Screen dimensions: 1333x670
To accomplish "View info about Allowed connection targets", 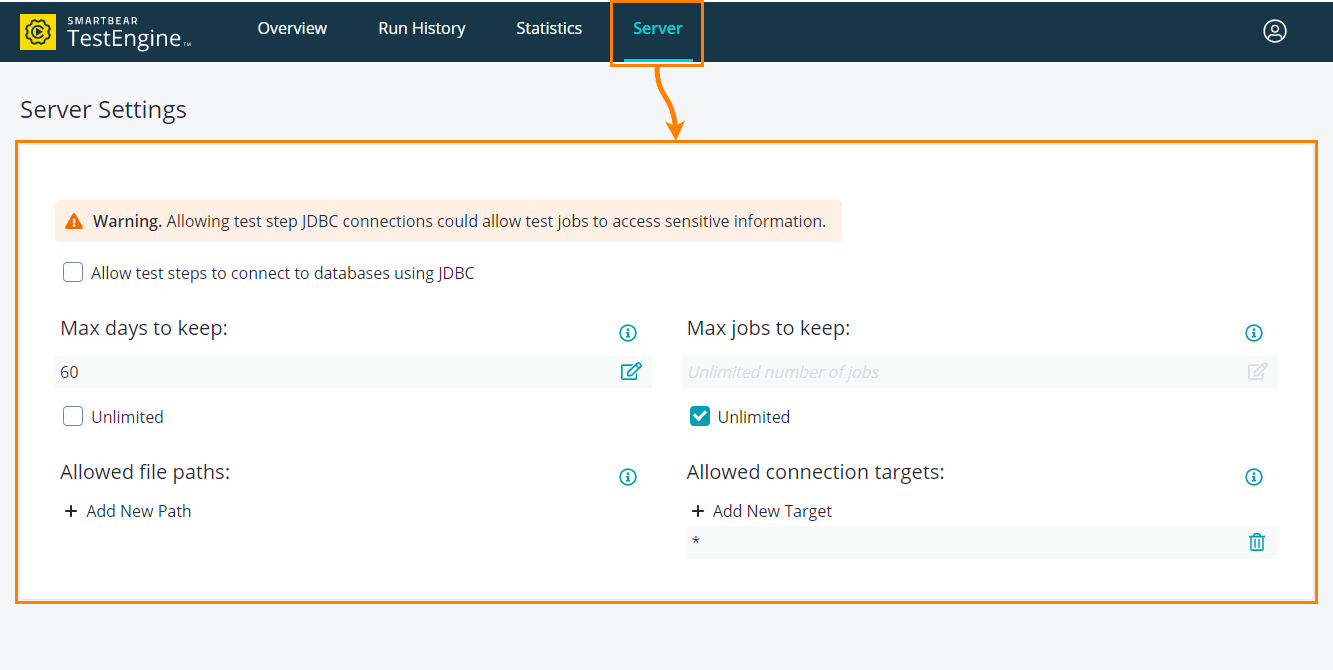I will click(1254, 477).
